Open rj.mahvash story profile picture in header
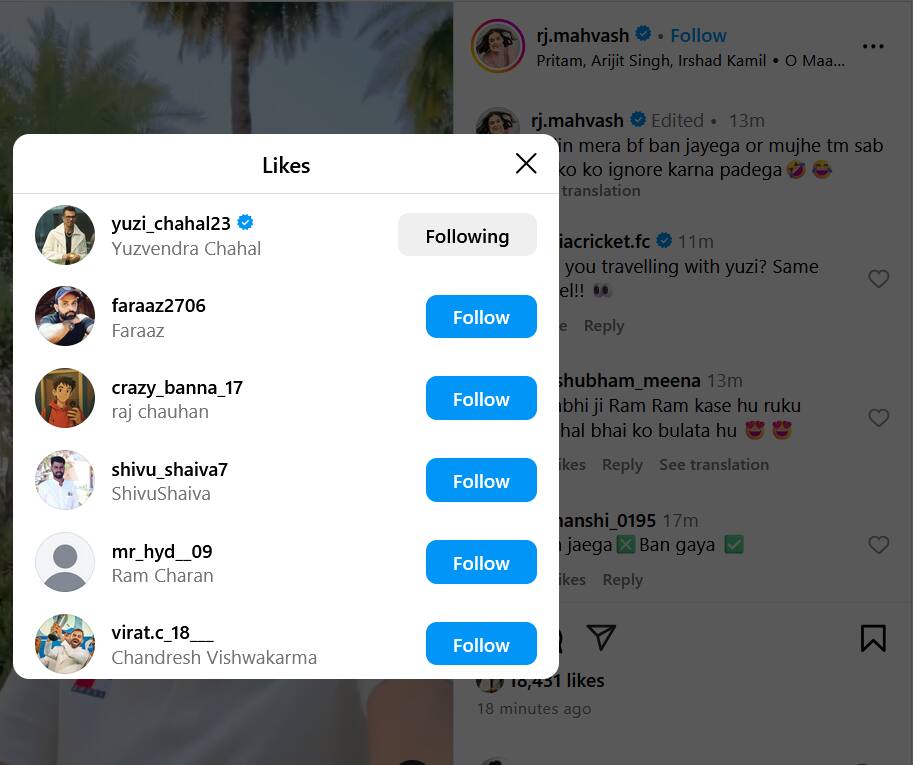Image resolution: width=913 pixels, height=765 pixels. coord(497,45)
